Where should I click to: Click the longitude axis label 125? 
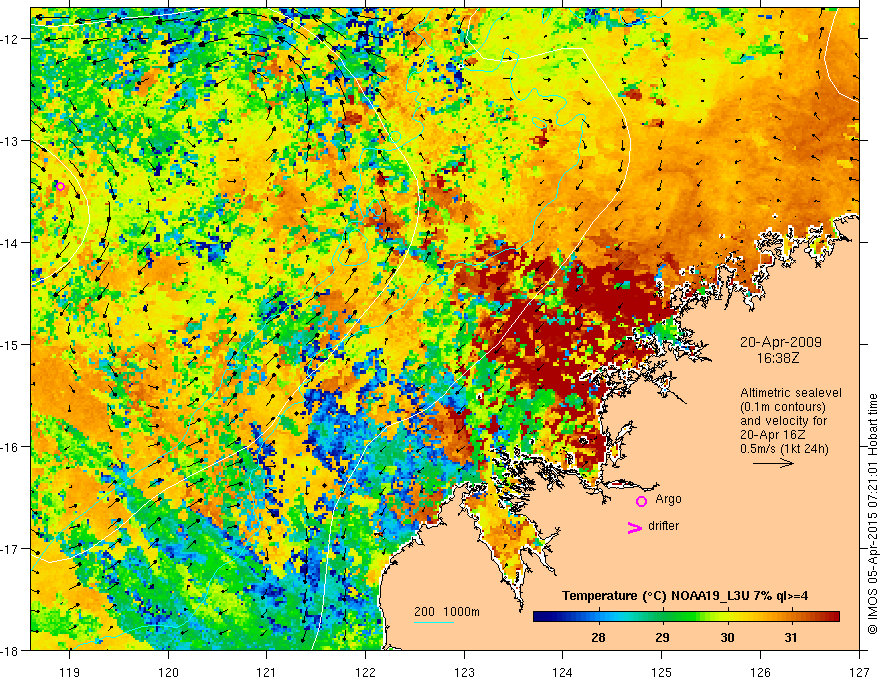[x=662, y=672]
